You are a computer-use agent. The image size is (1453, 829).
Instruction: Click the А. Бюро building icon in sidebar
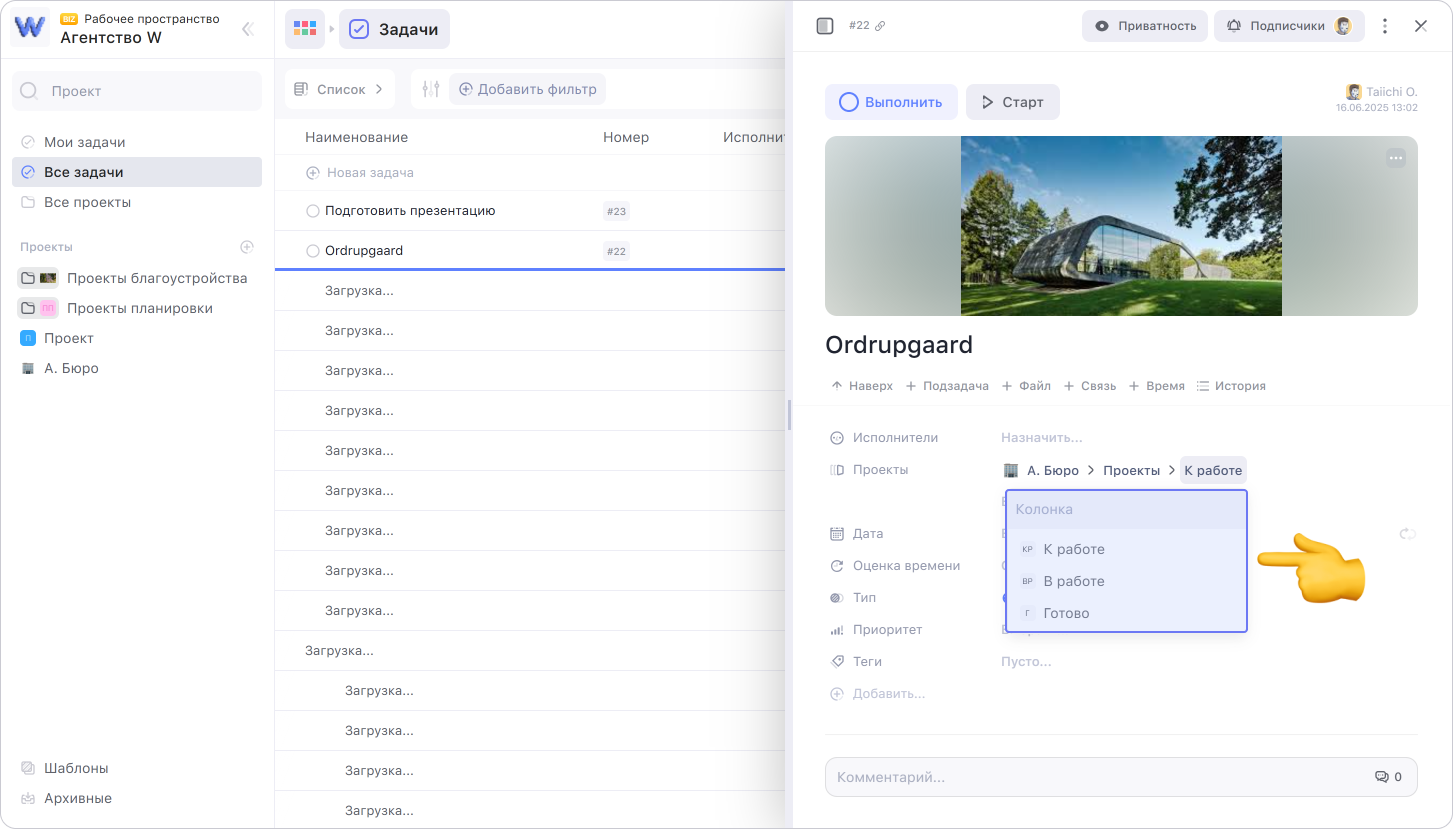[28, 369]
